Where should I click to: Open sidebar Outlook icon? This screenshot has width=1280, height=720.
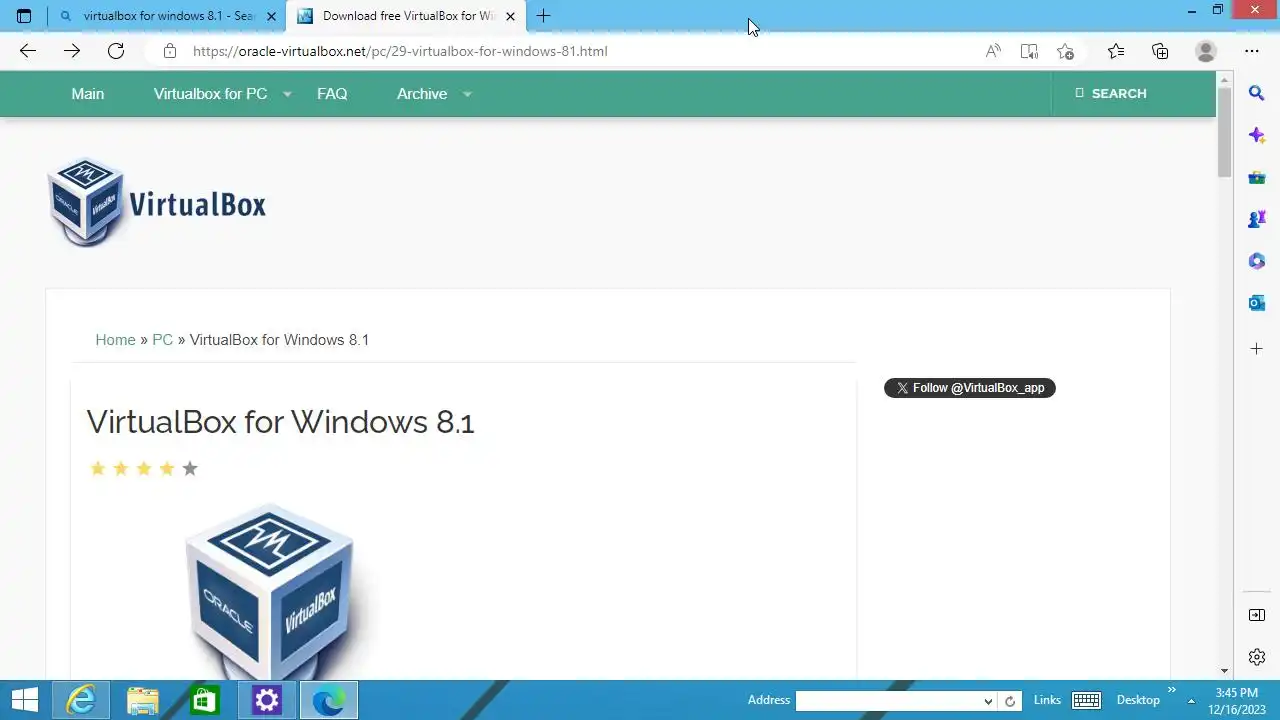(x=1257, y=303)
